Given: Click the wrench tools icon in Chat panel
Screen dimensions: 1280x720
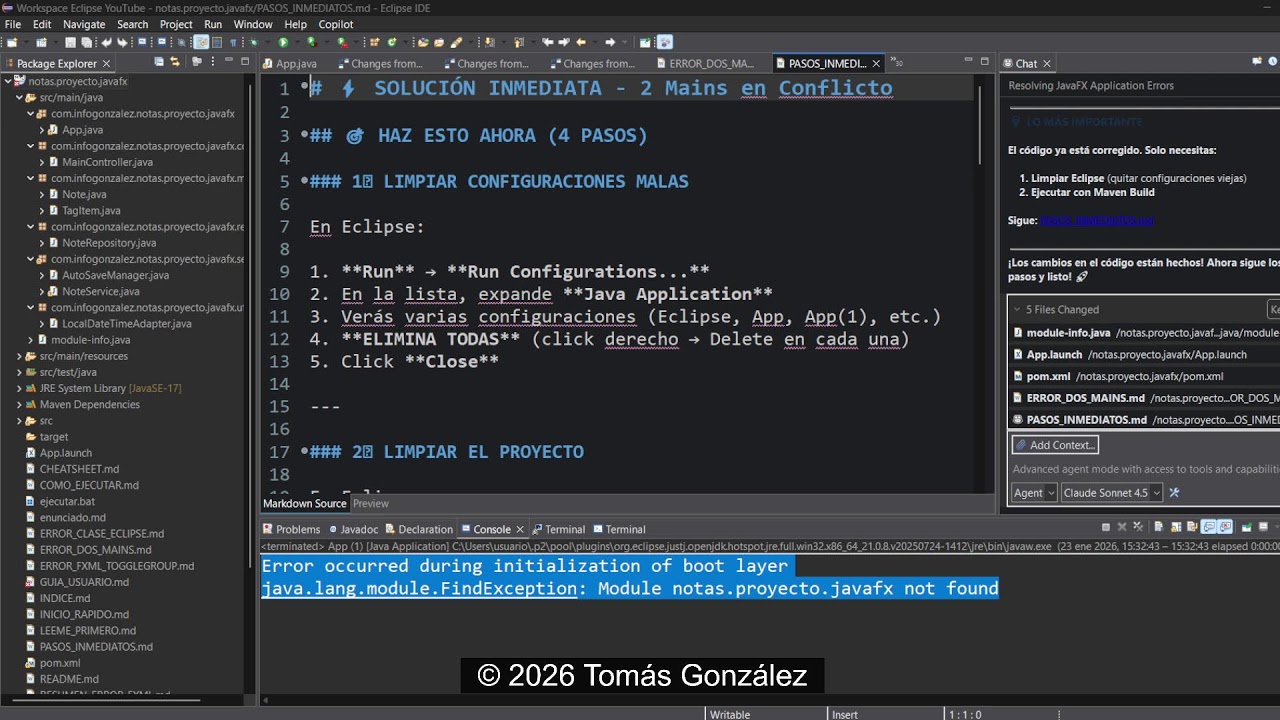Looking at the screenshot, I should point(1174,492).
